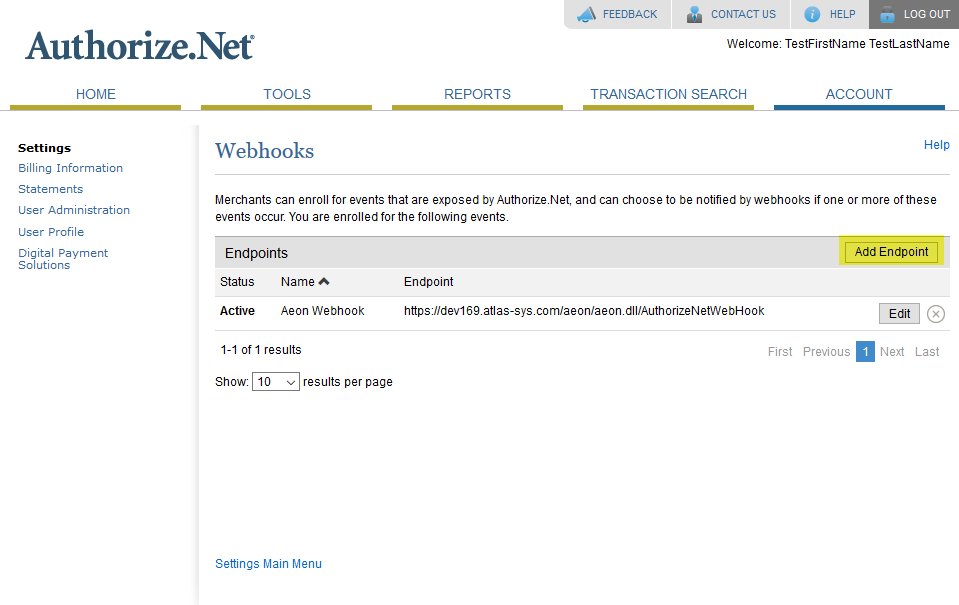Open the results per page dropdown
Screen dimensions: 959x605
[x=275, y=381]
